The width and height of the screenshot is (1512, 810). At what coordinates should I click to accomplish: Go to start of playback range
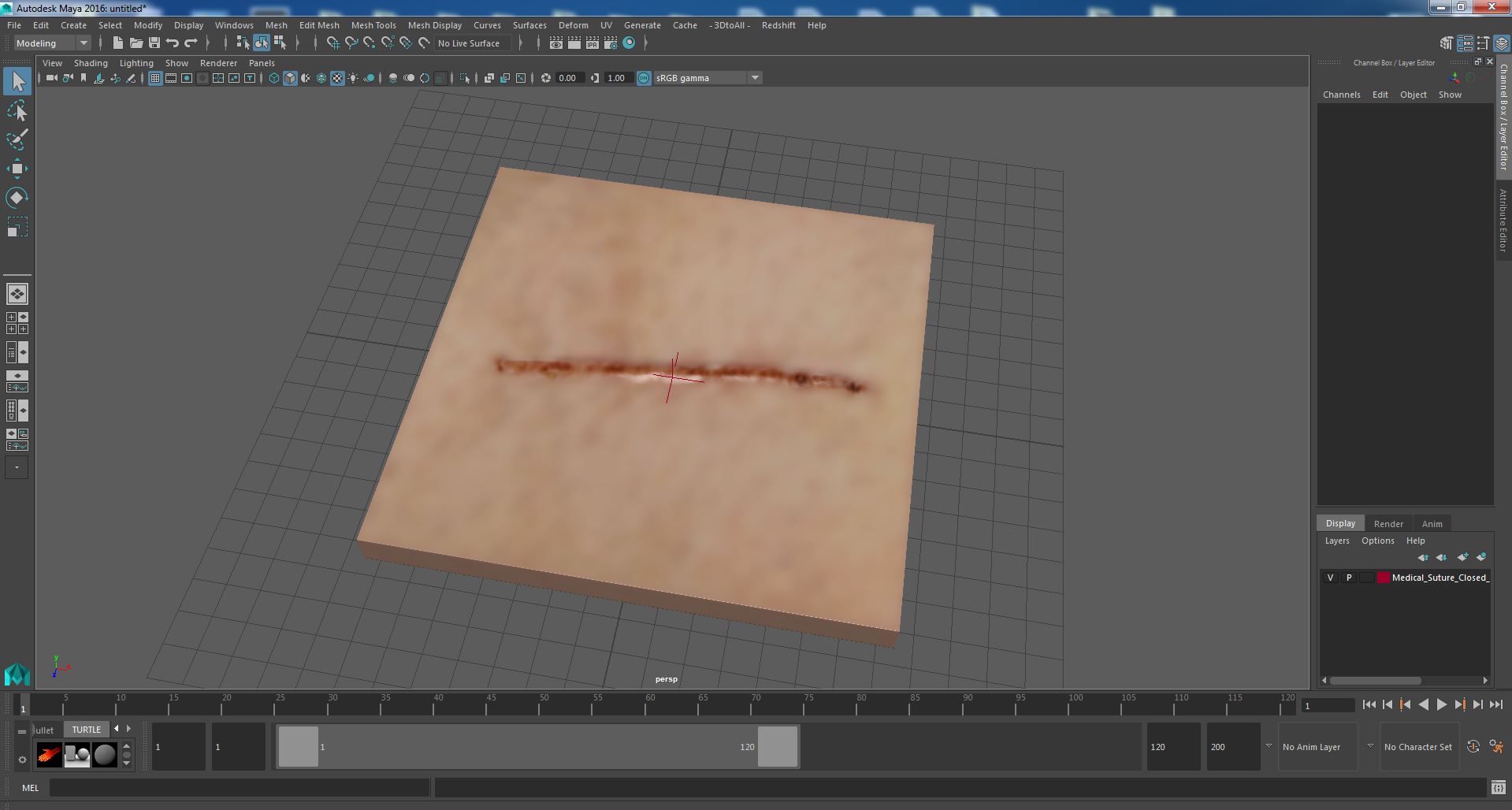point(1369,705)
